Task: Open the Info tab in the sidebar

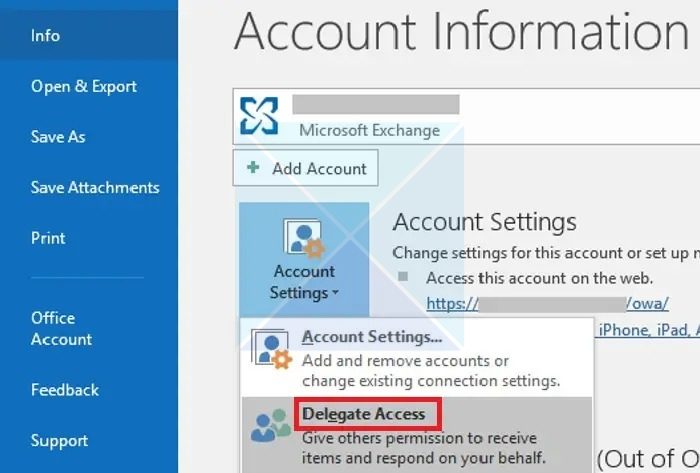Action: pyautogui.click(x=89, y=35)
